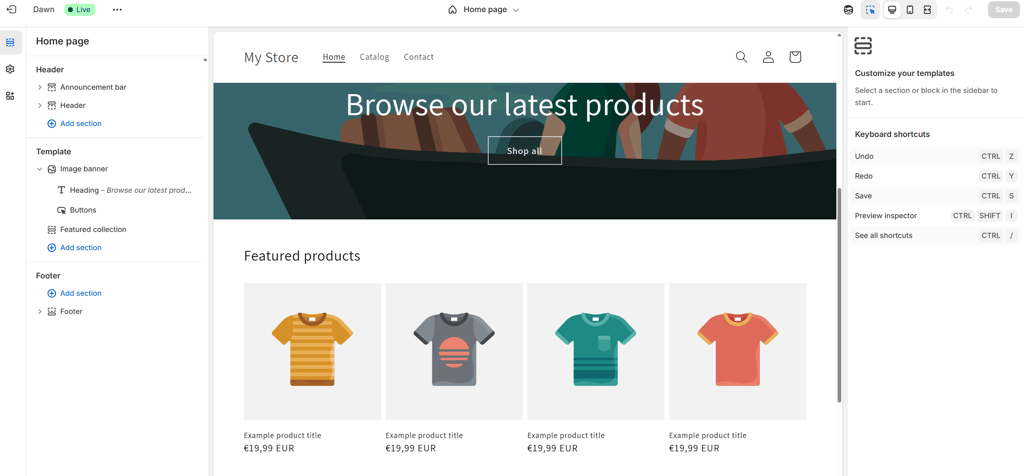Click the cart bag icon in preview
The height and width of the screenshot is (476, 1024).
[x=795, y=57]
